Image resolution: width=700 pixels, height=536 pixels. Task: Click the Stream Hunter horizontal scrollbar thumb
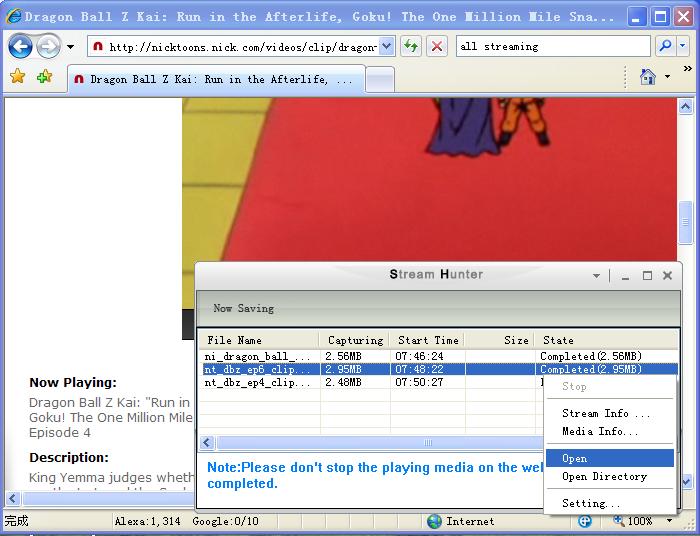(379, 443)
